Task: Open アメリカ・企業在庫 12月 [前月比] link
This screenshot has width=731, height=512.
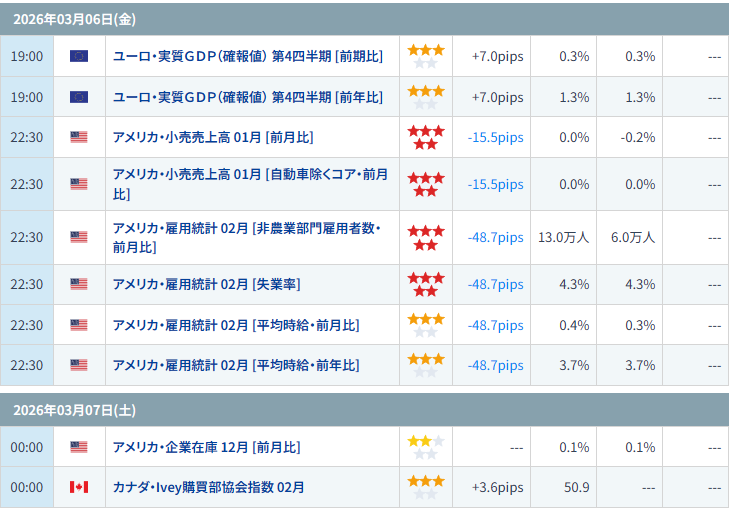Action: 206,447
